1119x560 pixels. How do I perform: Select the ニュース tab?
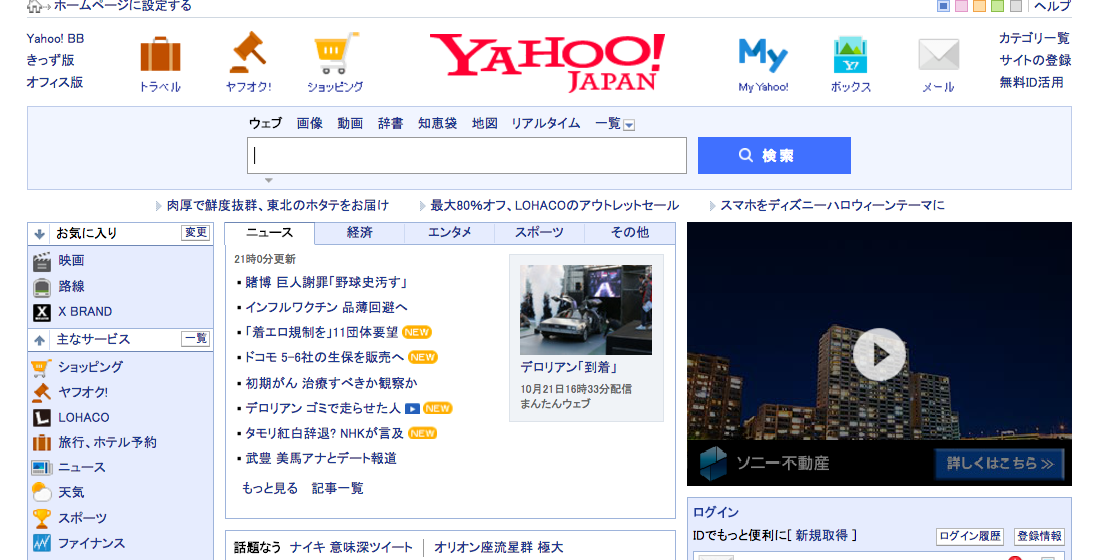[x=270, y=233]
